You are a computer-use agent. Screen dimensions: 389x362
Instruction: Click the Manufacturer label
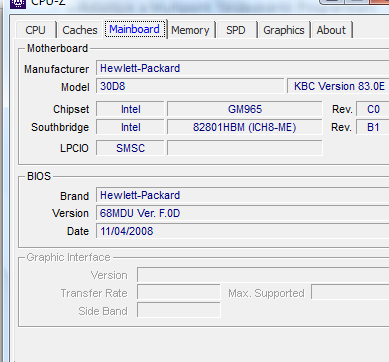point(56,69)
